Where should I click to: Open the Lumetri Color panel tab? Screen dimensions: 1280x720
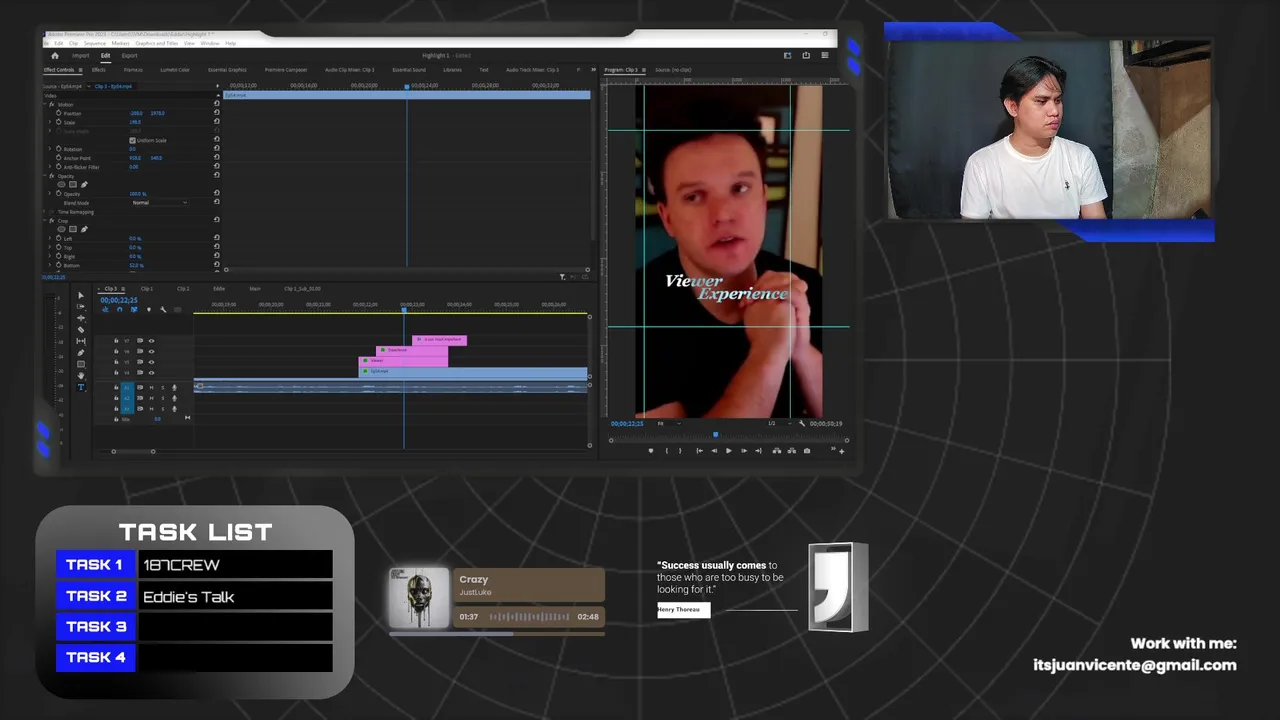tap(175, 70)
